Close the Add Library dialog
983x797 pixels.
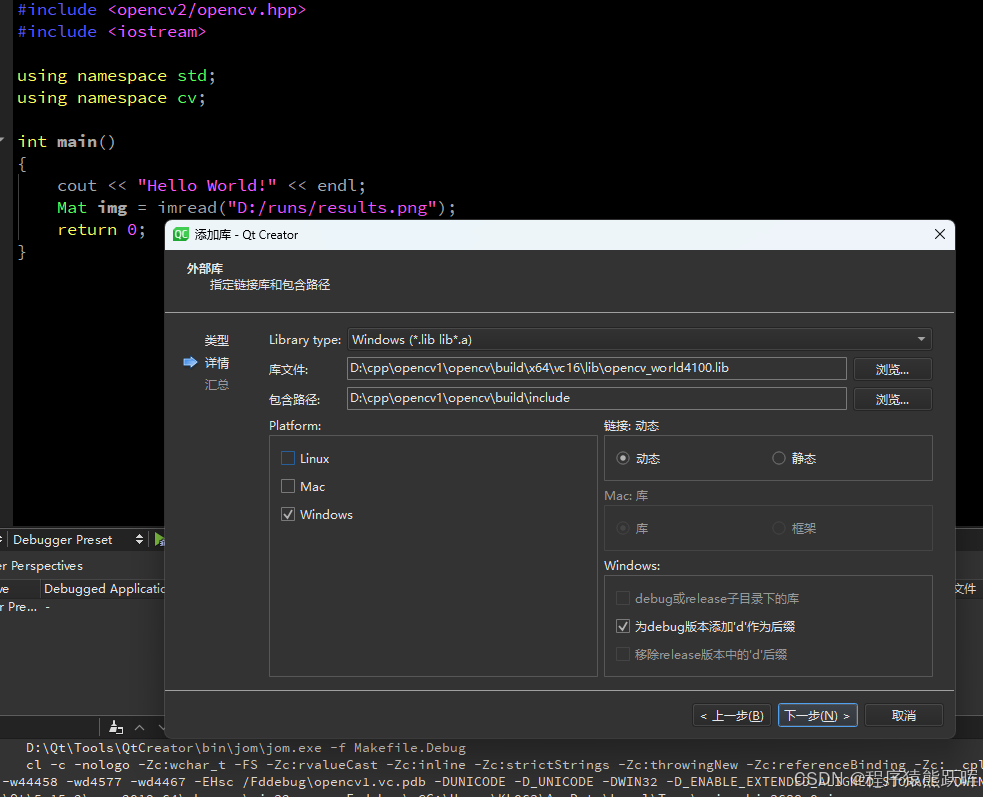click(x=939, y=234)
